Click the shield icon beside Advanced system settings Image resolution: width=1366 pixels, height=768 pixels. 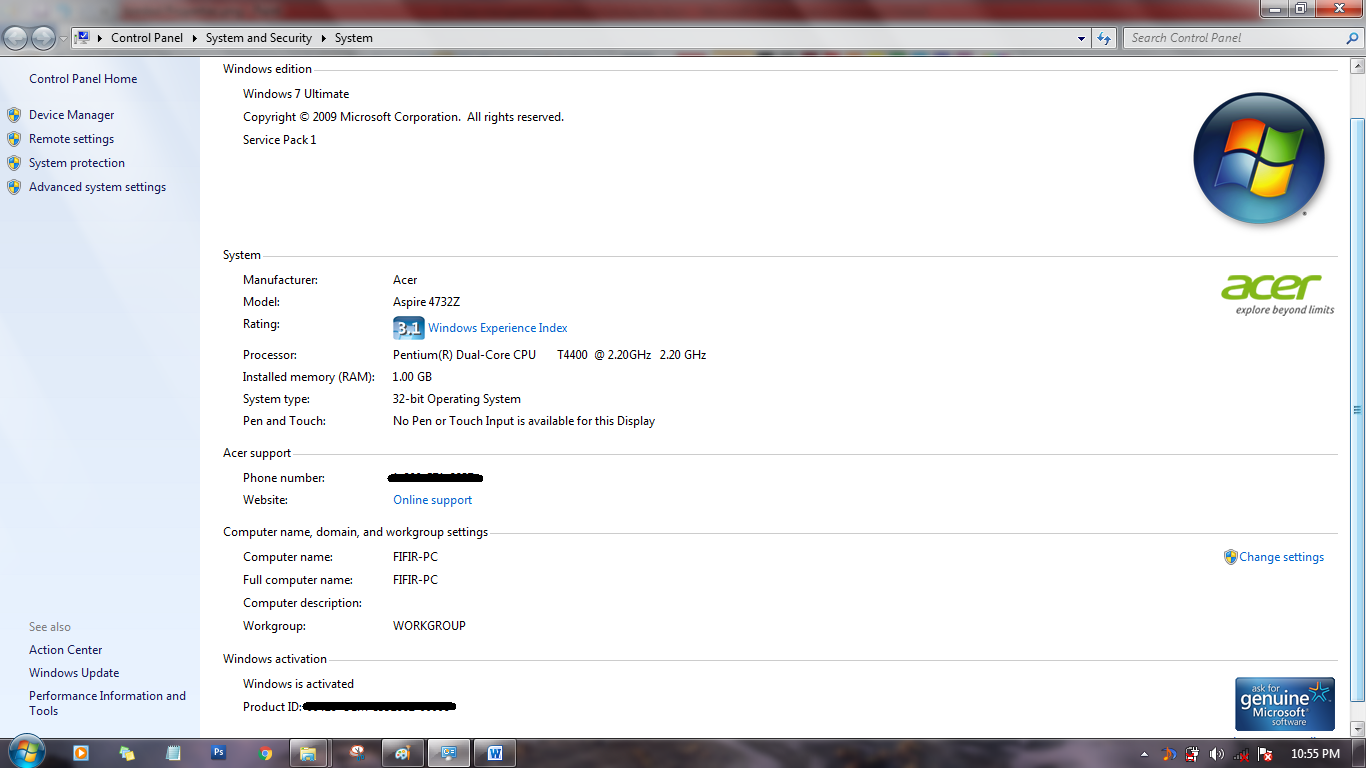point(14,187)
